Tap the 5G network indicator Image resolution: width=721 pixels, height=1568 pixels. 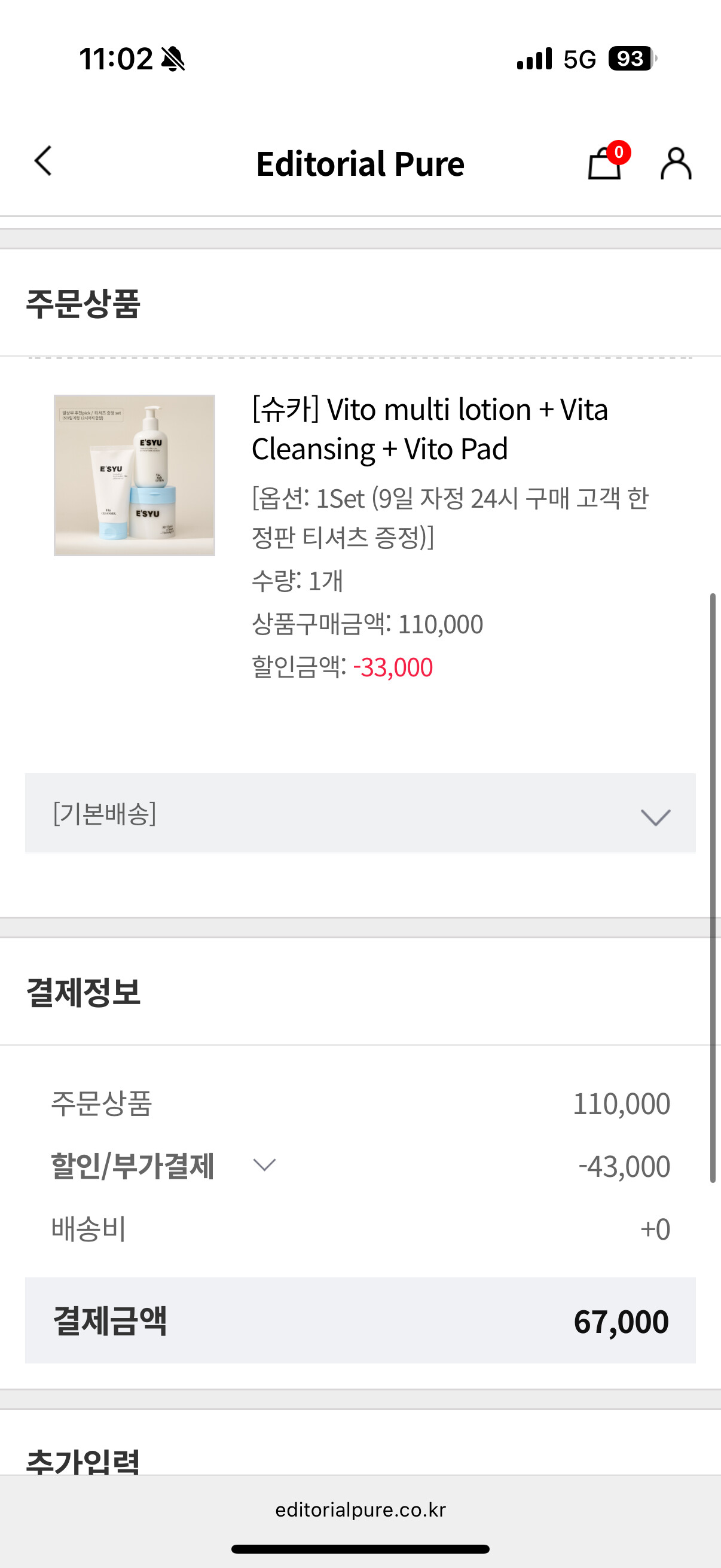tap(579, 60)
